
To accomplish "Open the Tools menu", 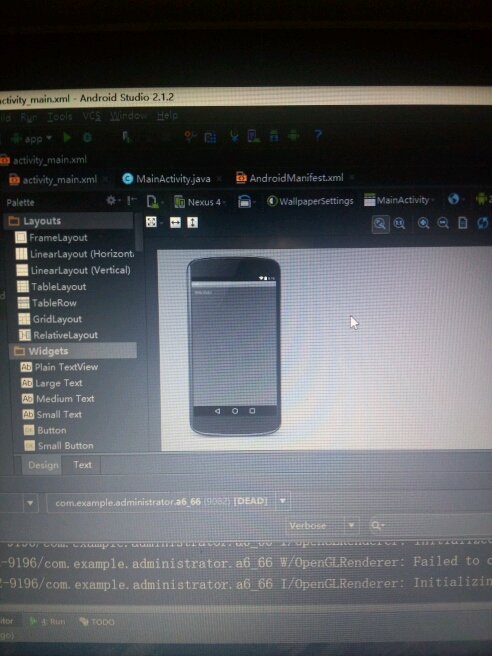I will click(59, 117).
